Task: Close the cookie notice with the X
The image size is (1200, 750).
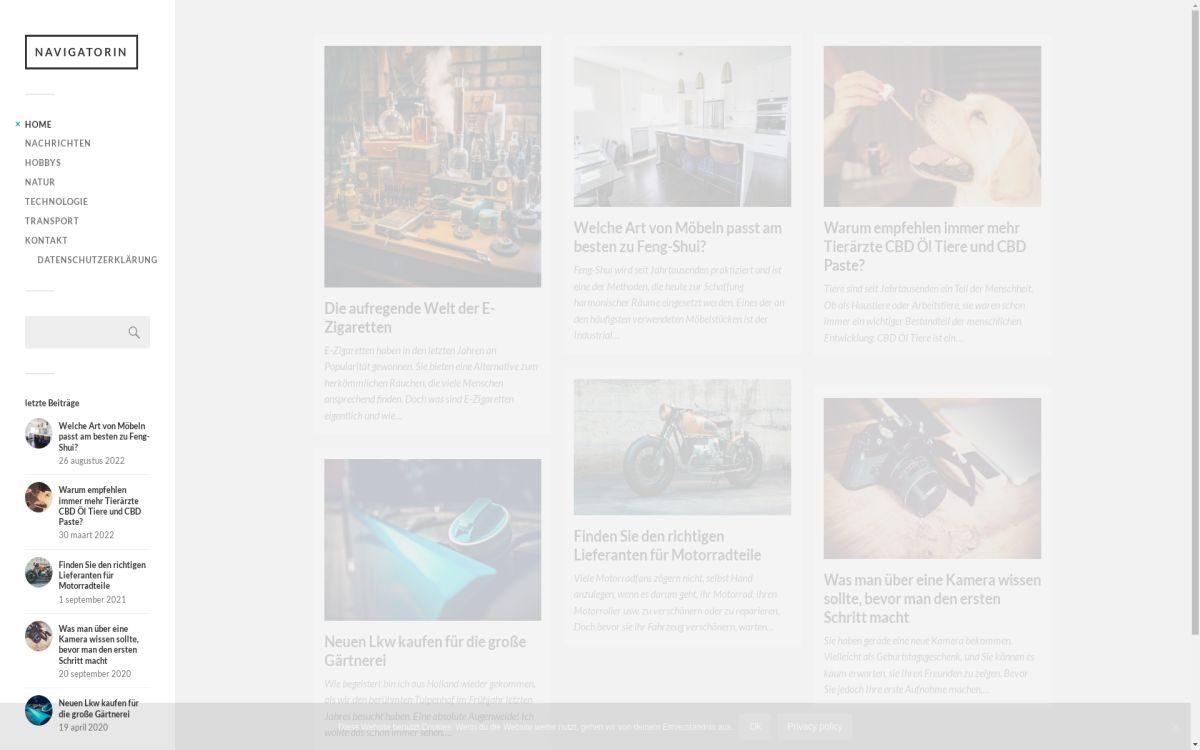Action: [1175, 726]
